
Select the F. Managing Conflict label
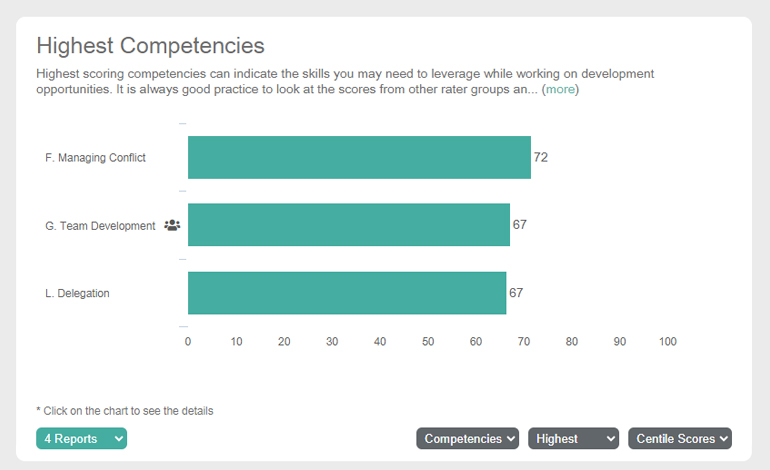tap(95, 158)
